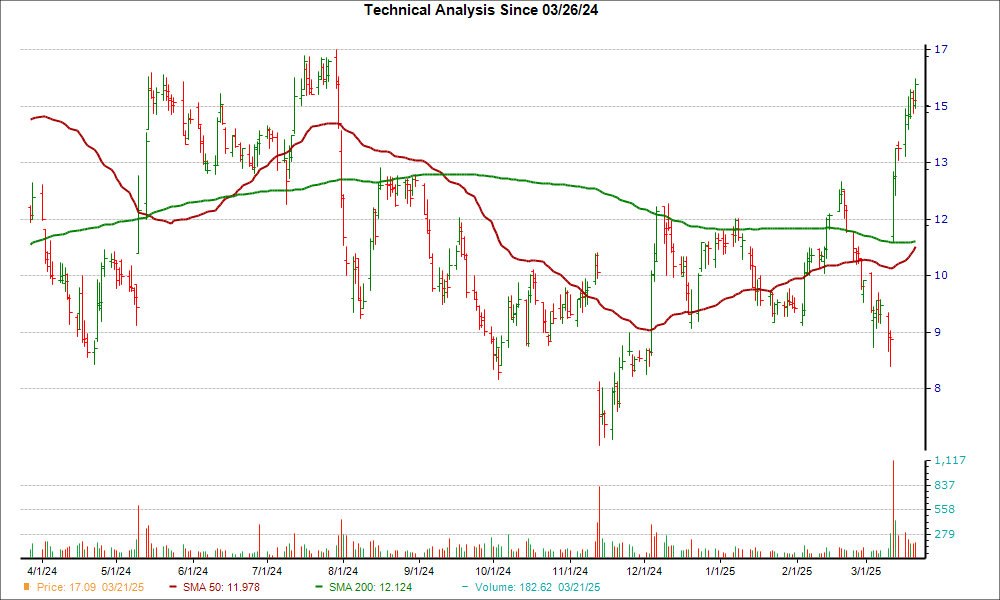Image resolution: width=1000 pixels, height=600 pixels.
Task: Click the price axis label 10
Action: pos(941,275)
